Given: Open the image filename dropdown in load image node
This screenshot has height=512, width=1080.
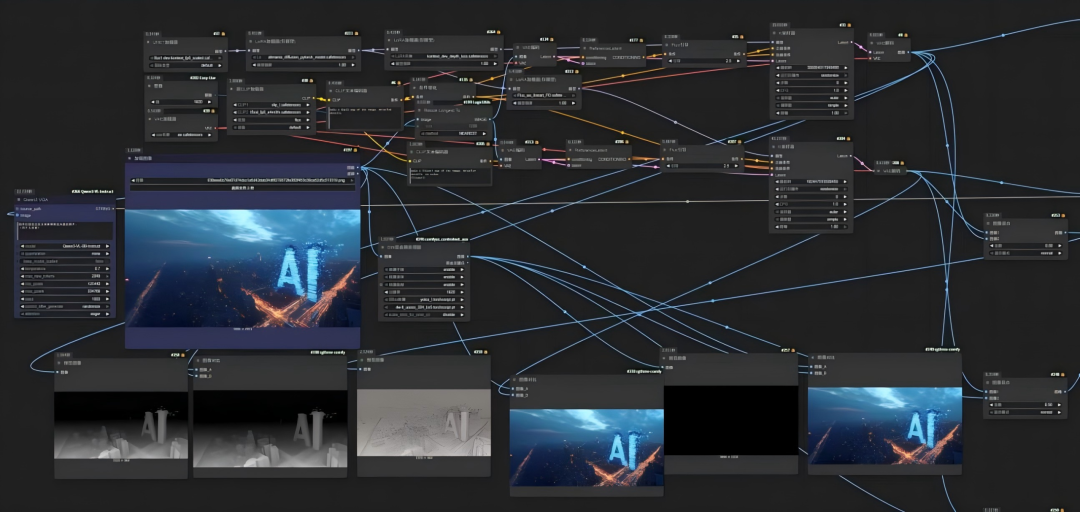Looking at the screenshot, I should point(242,180).
